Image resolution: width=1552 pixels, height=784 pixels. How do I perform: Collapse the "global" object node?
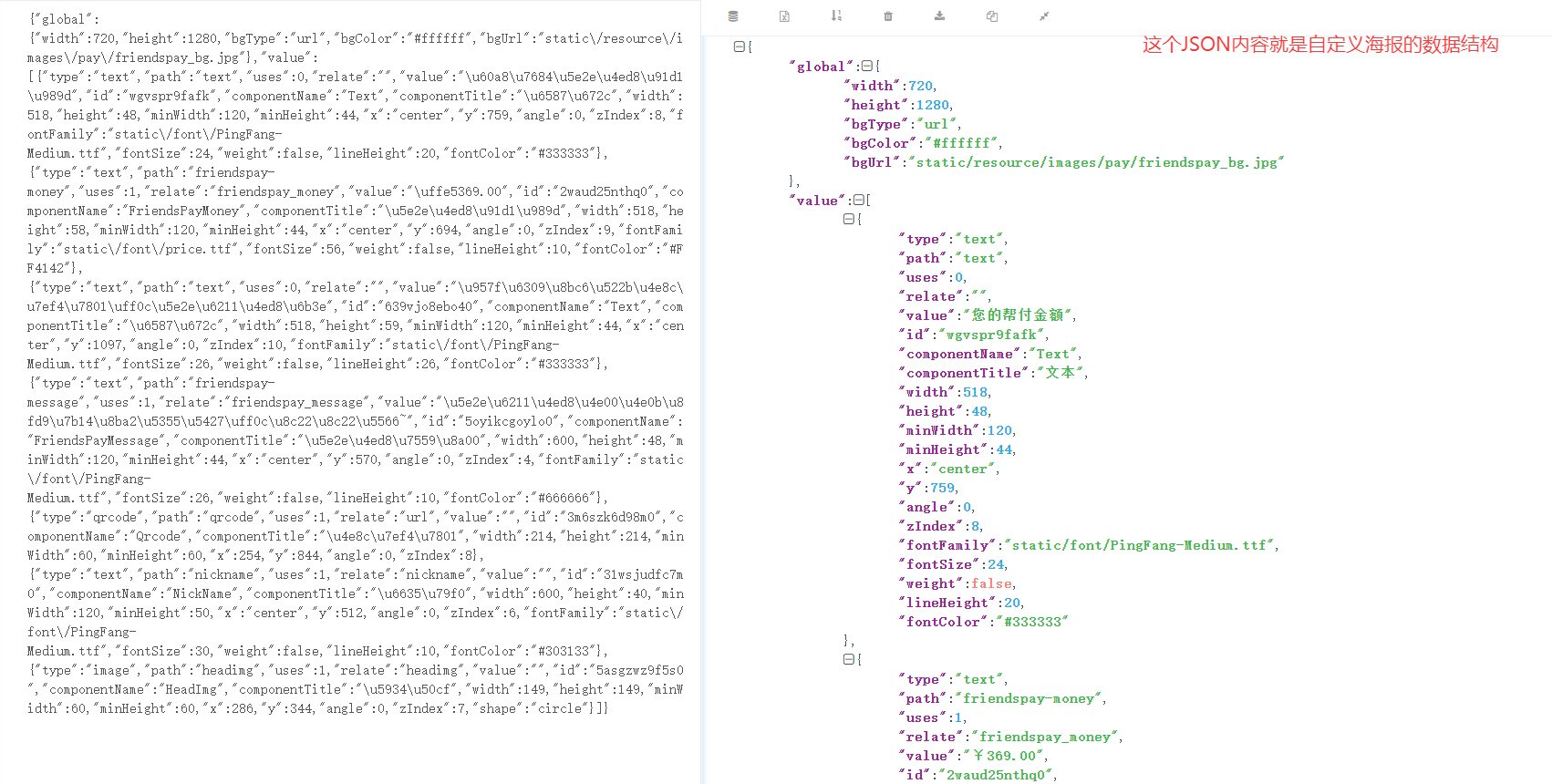pyautogui.click(x=866, y=67)
